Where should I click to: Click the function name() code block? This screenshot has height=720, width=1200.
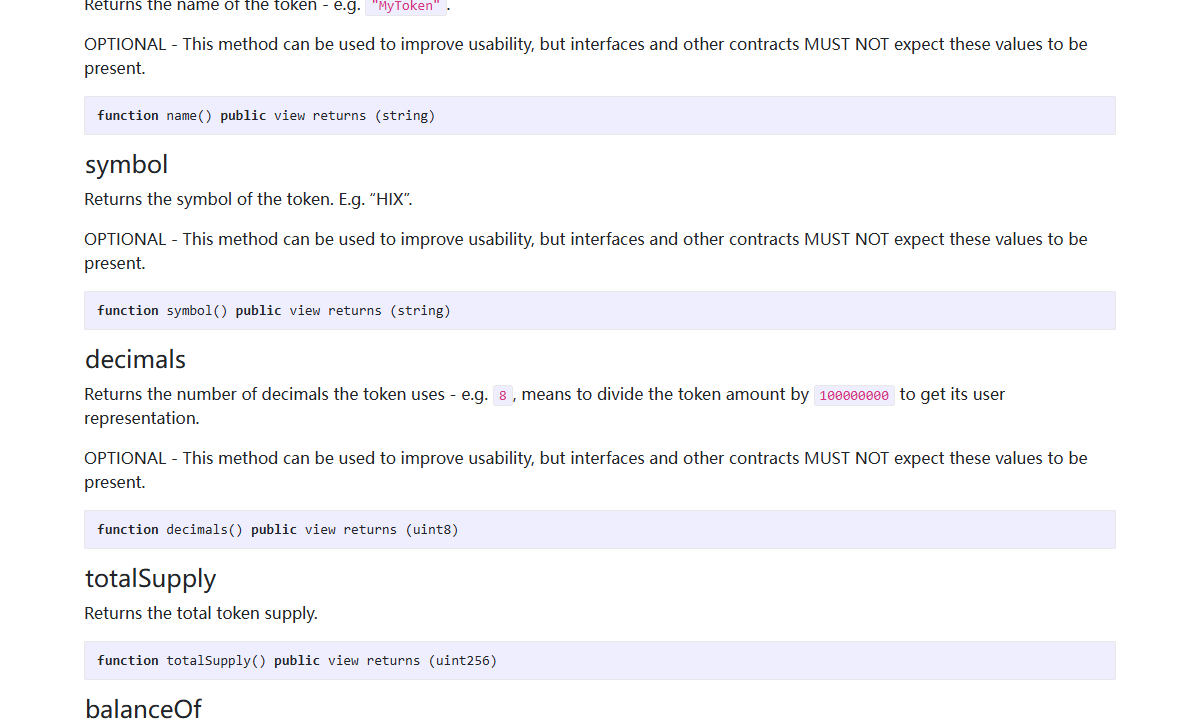pyautogui.click(x=600, y=115)
